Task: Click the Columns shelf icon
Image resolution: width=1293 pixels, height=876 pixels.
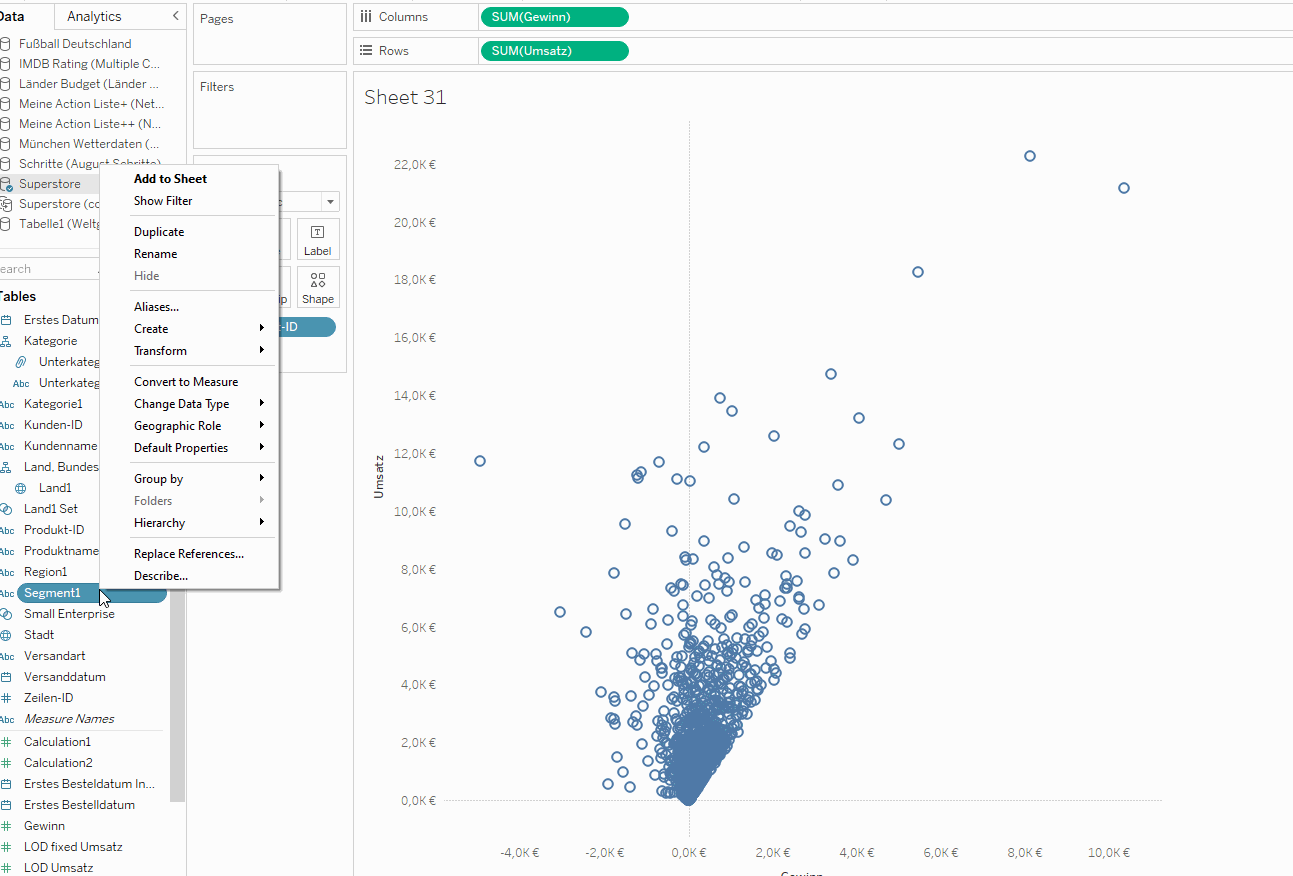Action: [x=365, y=17]
